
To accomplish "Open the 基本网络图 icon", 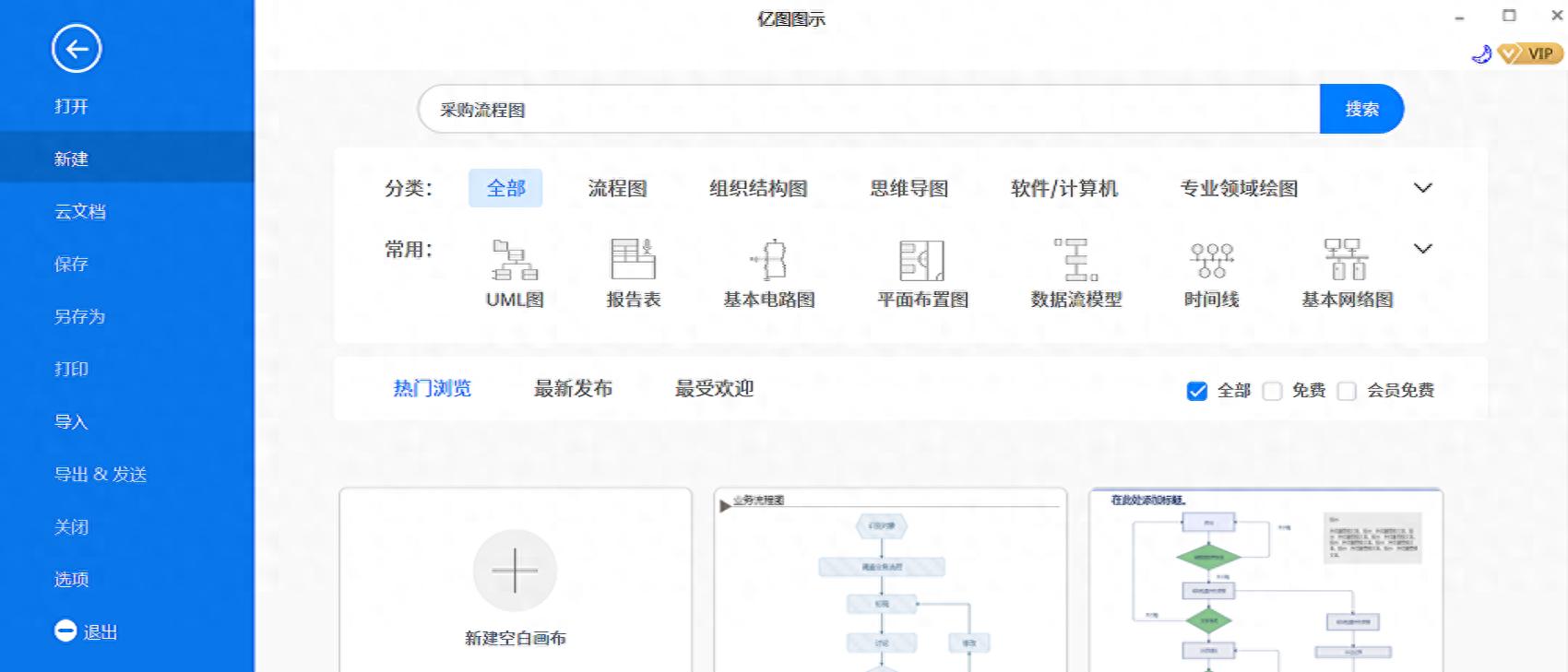I will (x=1347, y=259).
